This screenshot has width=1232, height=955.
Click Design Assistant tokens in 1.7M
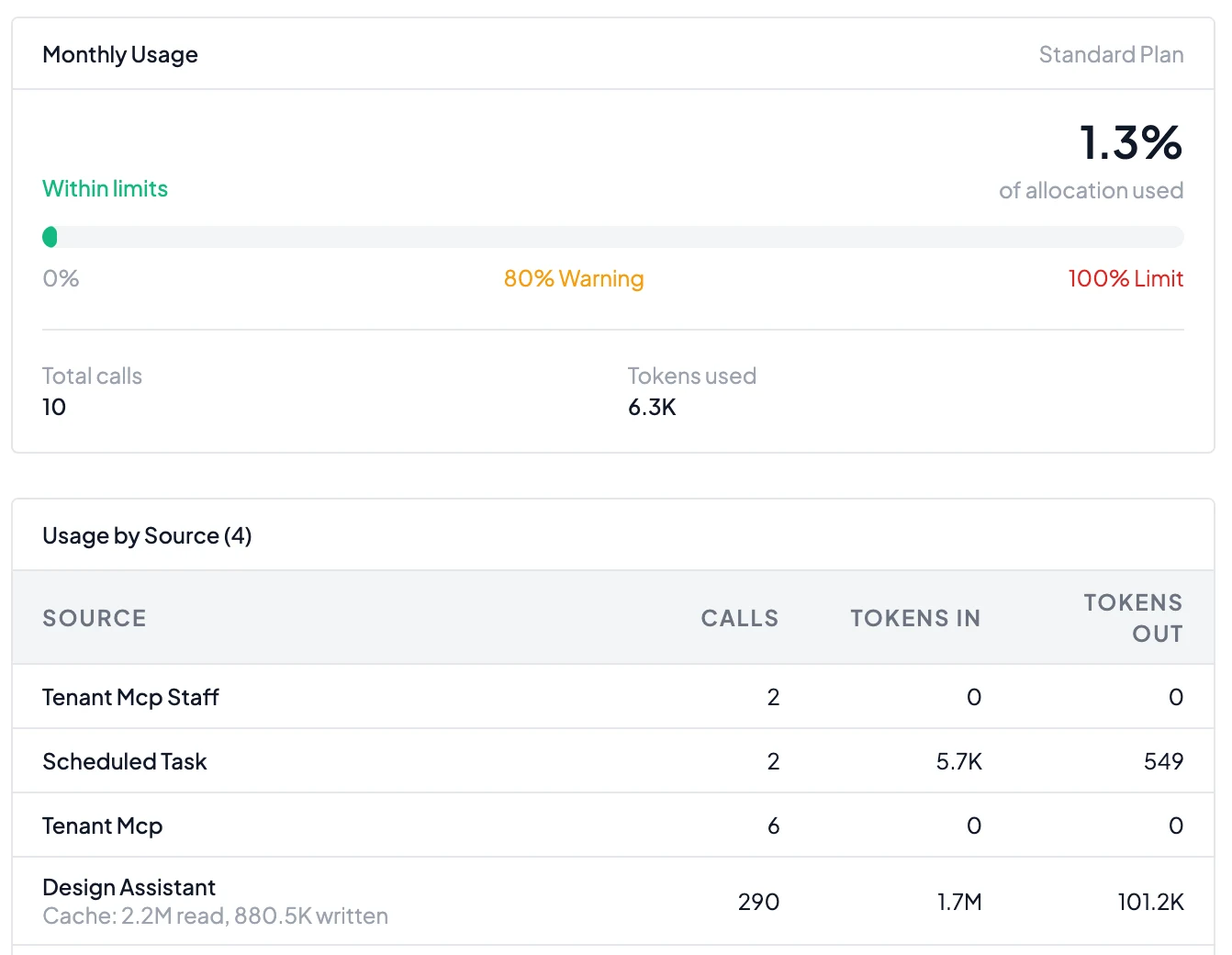coord(959,902)
